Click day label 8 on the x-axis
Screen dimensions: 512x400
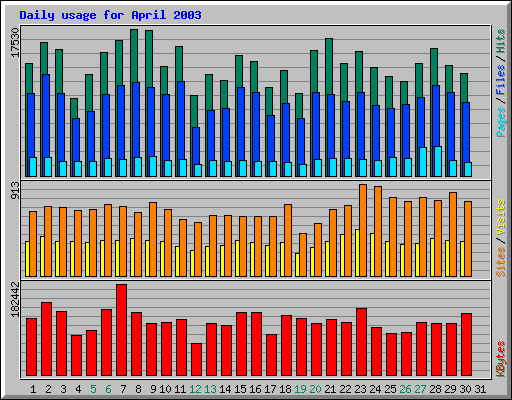point(138,389)
